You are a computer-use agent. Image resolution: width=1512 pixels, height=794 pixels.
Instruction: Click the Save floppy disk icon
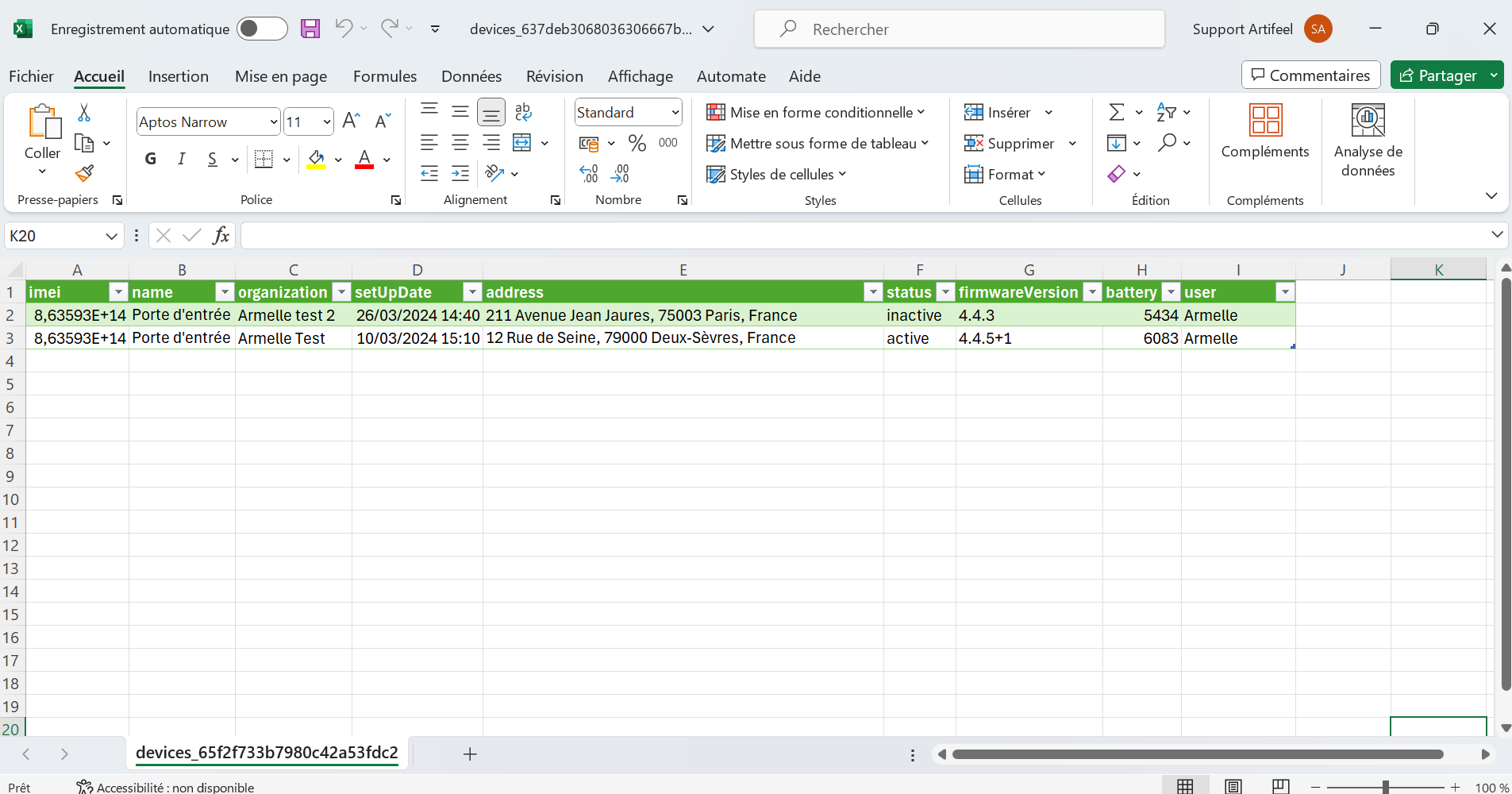point(310,29)
